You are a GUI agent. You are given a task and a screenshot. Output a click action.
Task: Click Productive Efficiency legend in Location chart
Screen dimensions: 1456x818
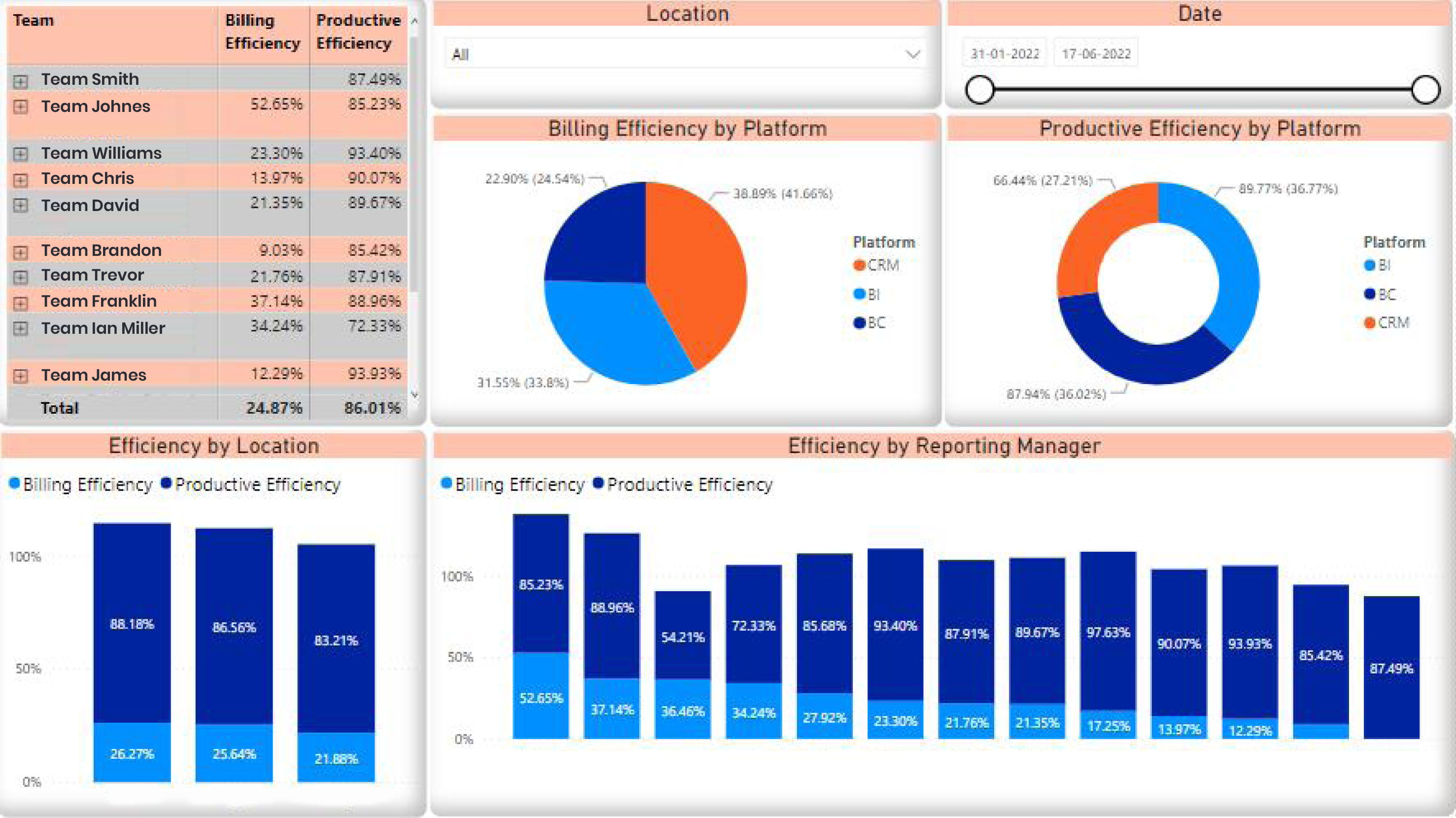(251, 485)
